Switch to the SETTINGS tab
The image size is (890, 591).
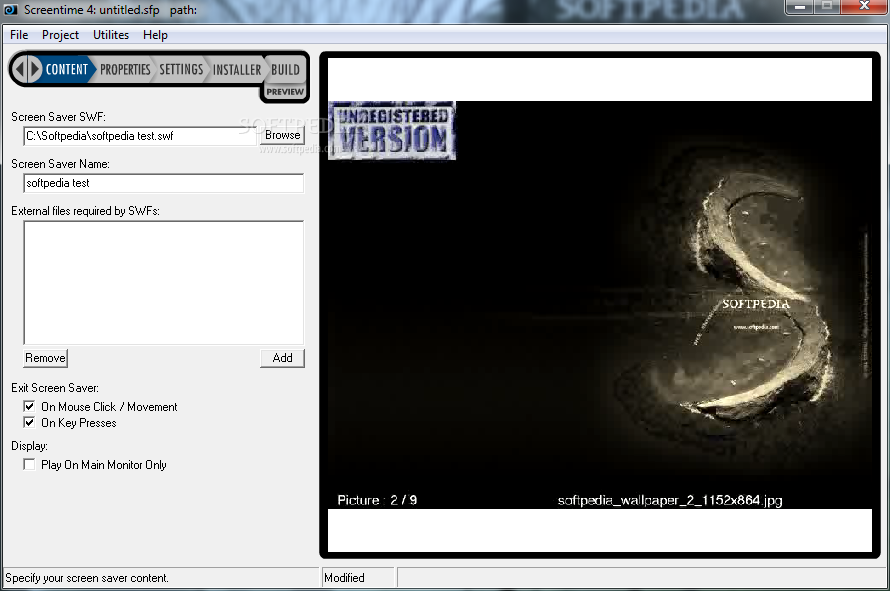[180, 69]
